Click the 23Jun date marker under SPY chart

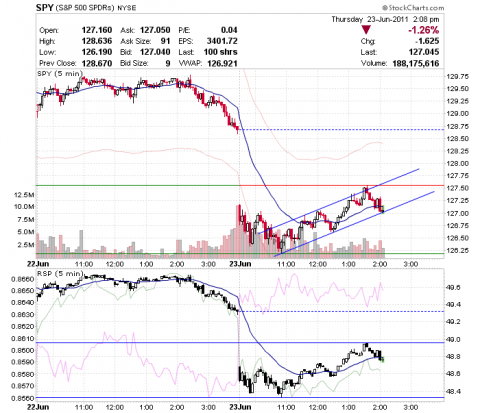click(x=240, y=264)
